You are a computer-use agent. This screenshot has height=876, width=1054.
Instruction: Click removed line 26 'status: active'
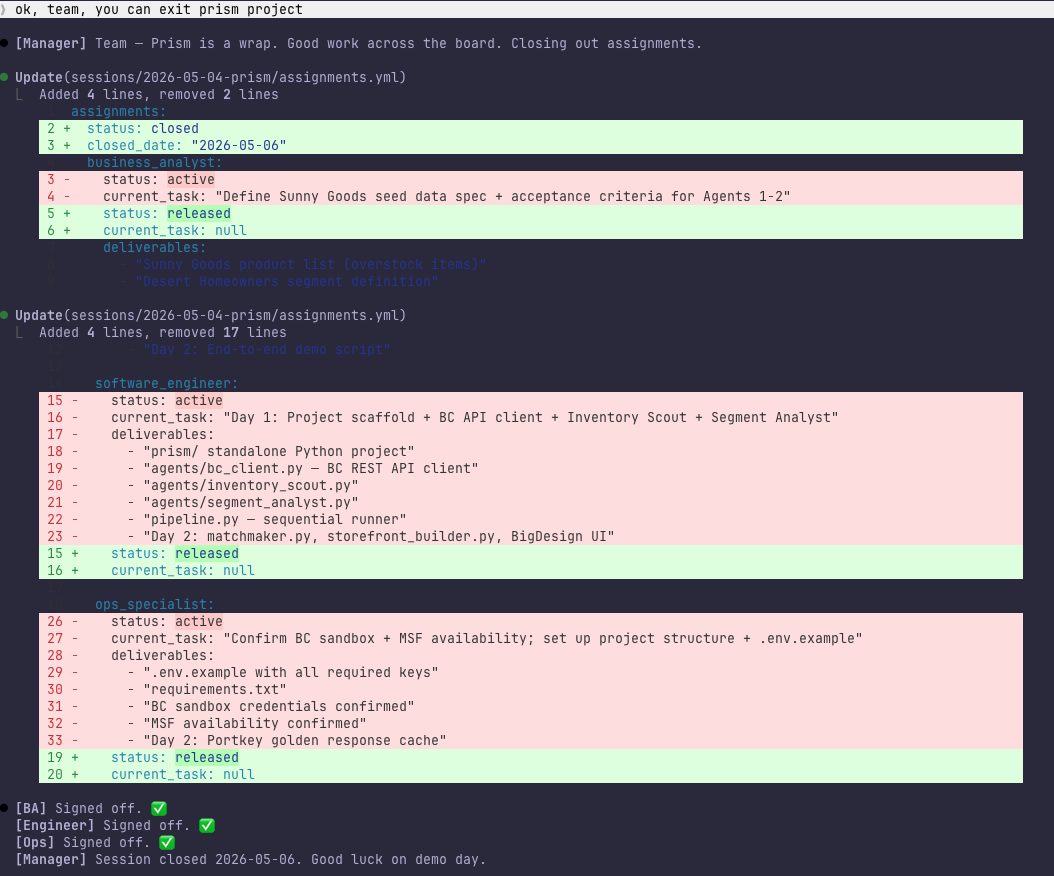click(531, 621)
